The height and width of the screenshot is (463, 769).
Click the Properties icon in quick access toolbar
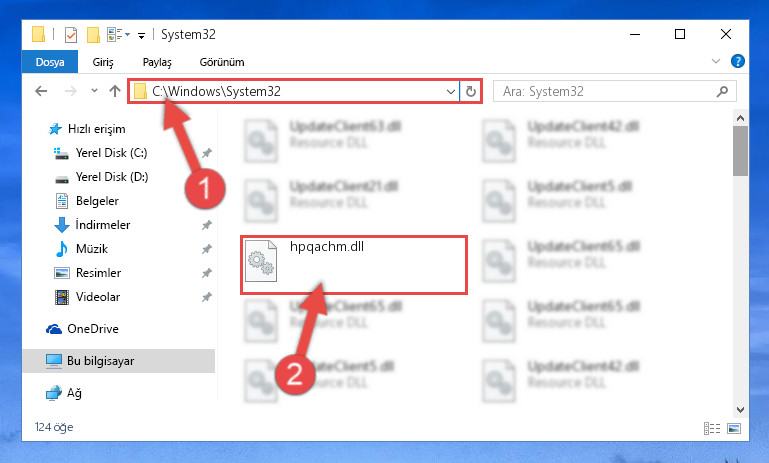coord(71,35)
